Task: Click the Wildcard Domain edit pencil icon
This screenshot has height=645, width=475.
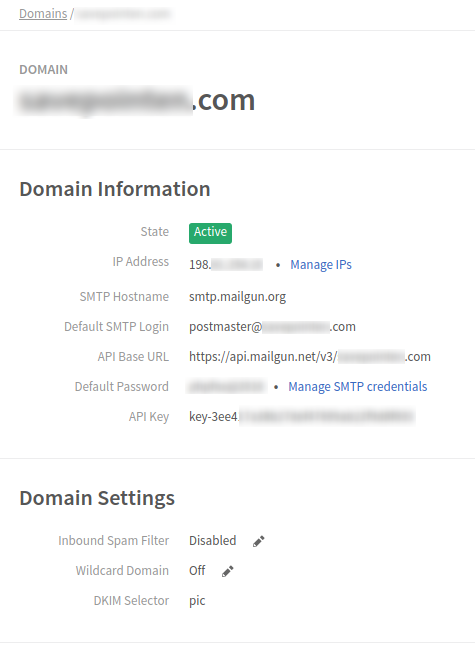Action: [228, 571]
